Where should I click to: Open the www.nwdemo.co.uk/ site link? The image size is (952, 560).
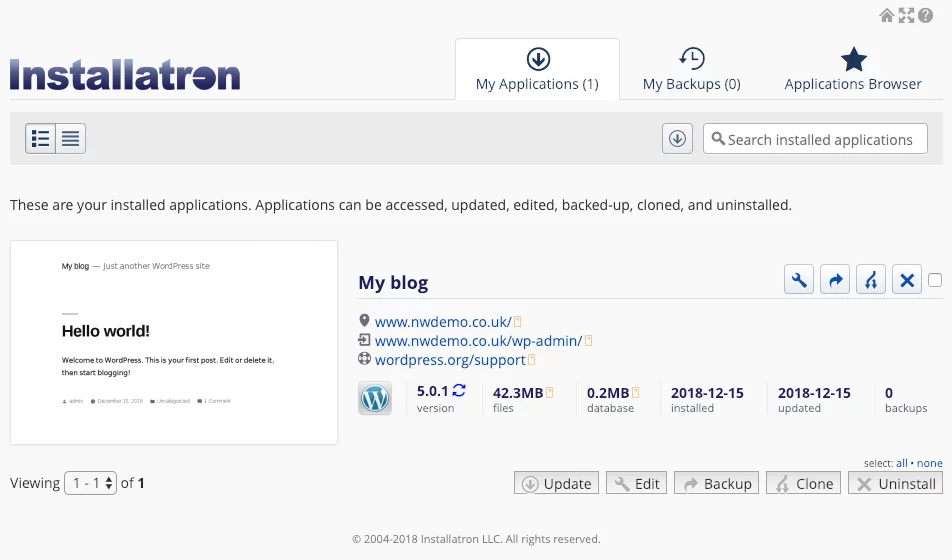[443, 322]
